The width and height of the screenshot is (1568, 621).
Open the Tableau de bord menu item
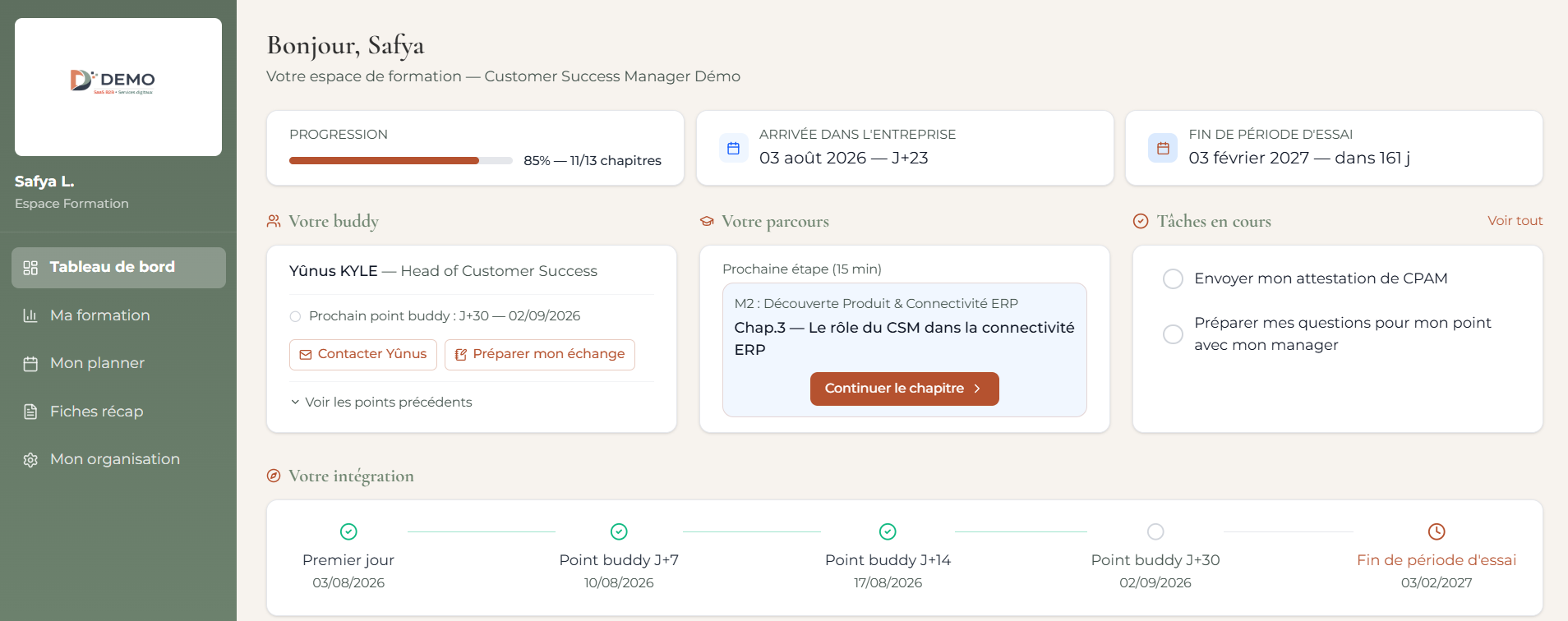coord(118,268)
